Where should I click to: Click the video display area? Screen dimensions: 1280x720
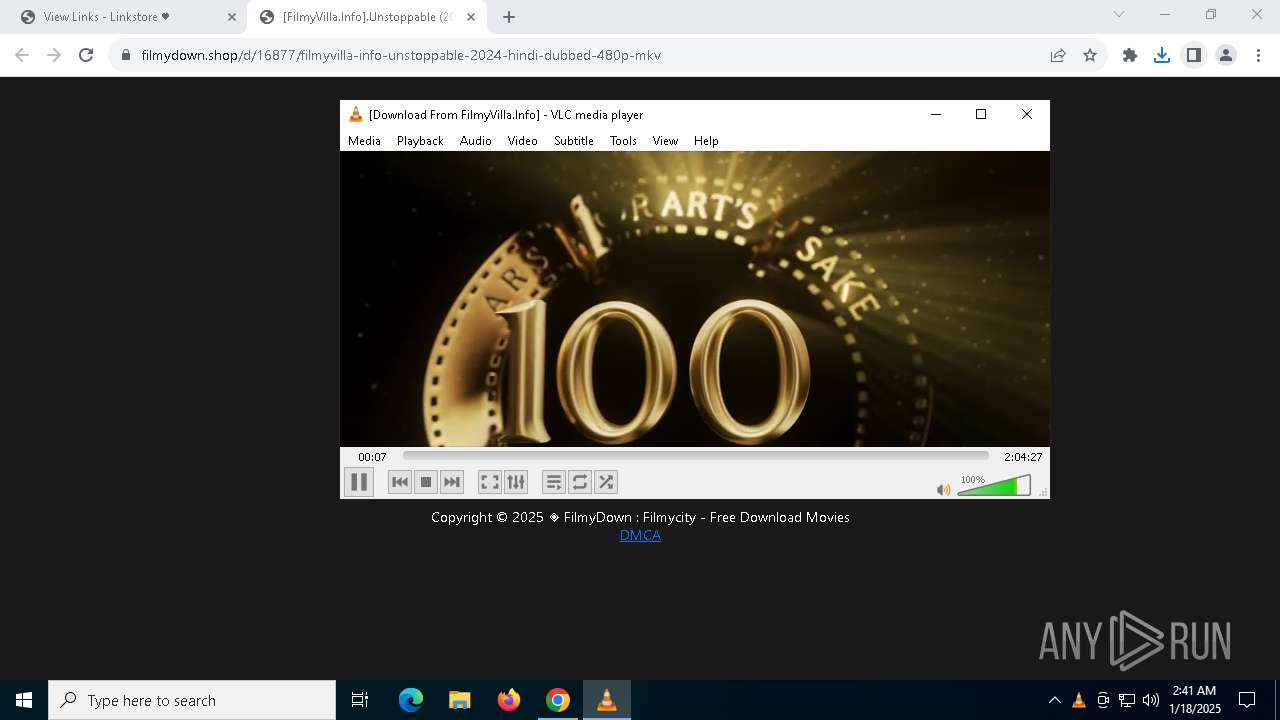(x=695, y=299)
